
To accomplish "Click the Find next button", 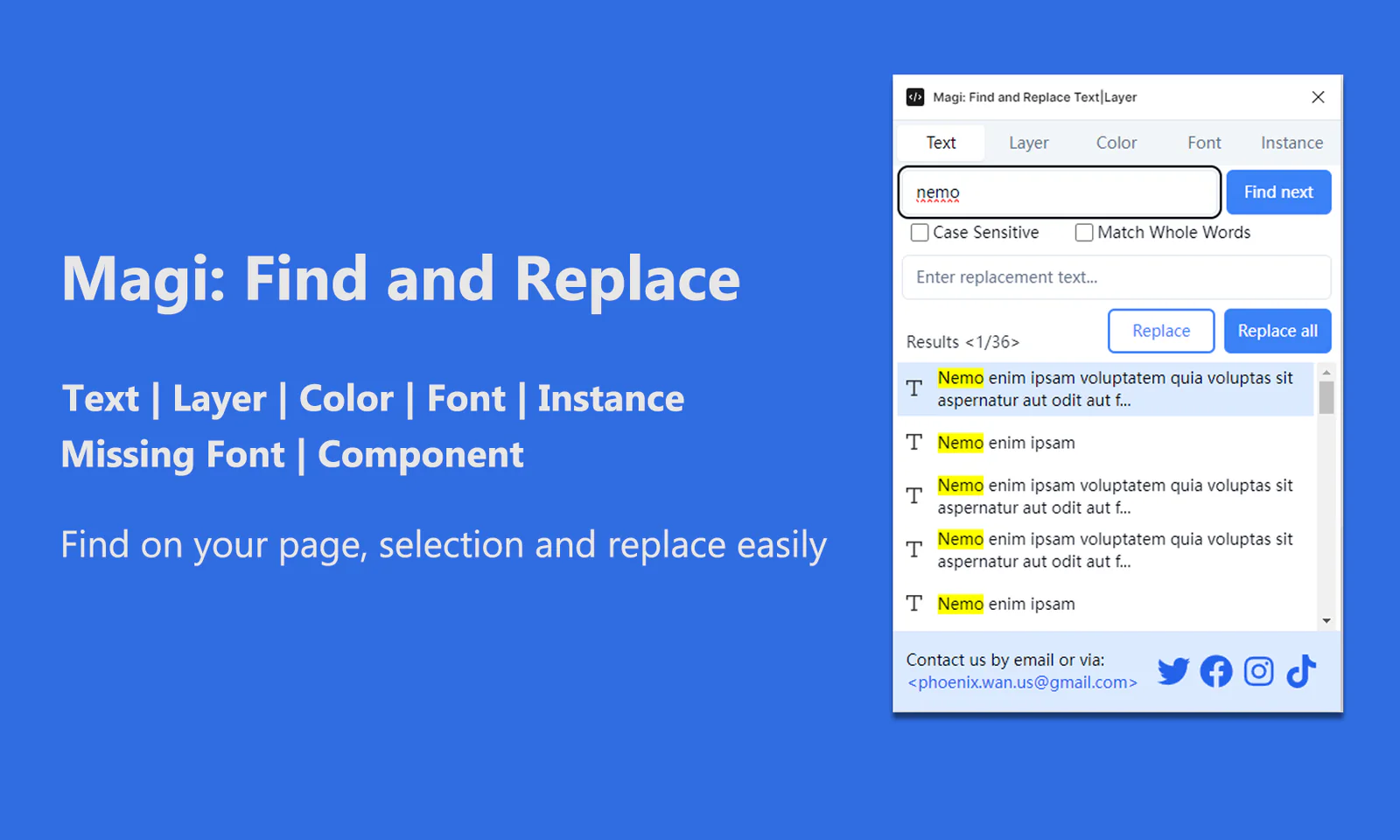I will click(x=1278, y=192).
